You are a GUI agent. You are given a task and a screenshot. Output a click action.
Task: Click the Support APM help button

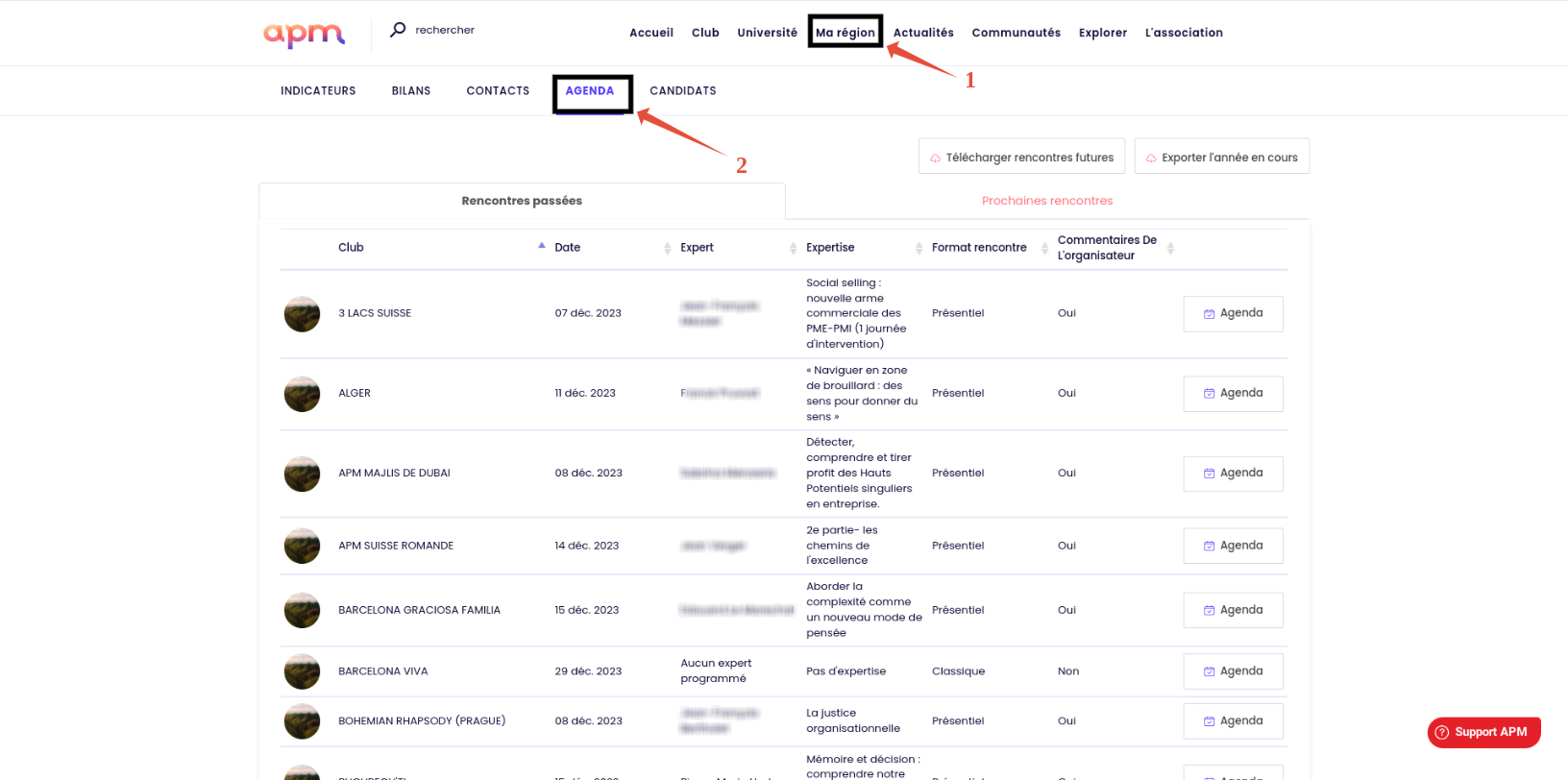1483,732
